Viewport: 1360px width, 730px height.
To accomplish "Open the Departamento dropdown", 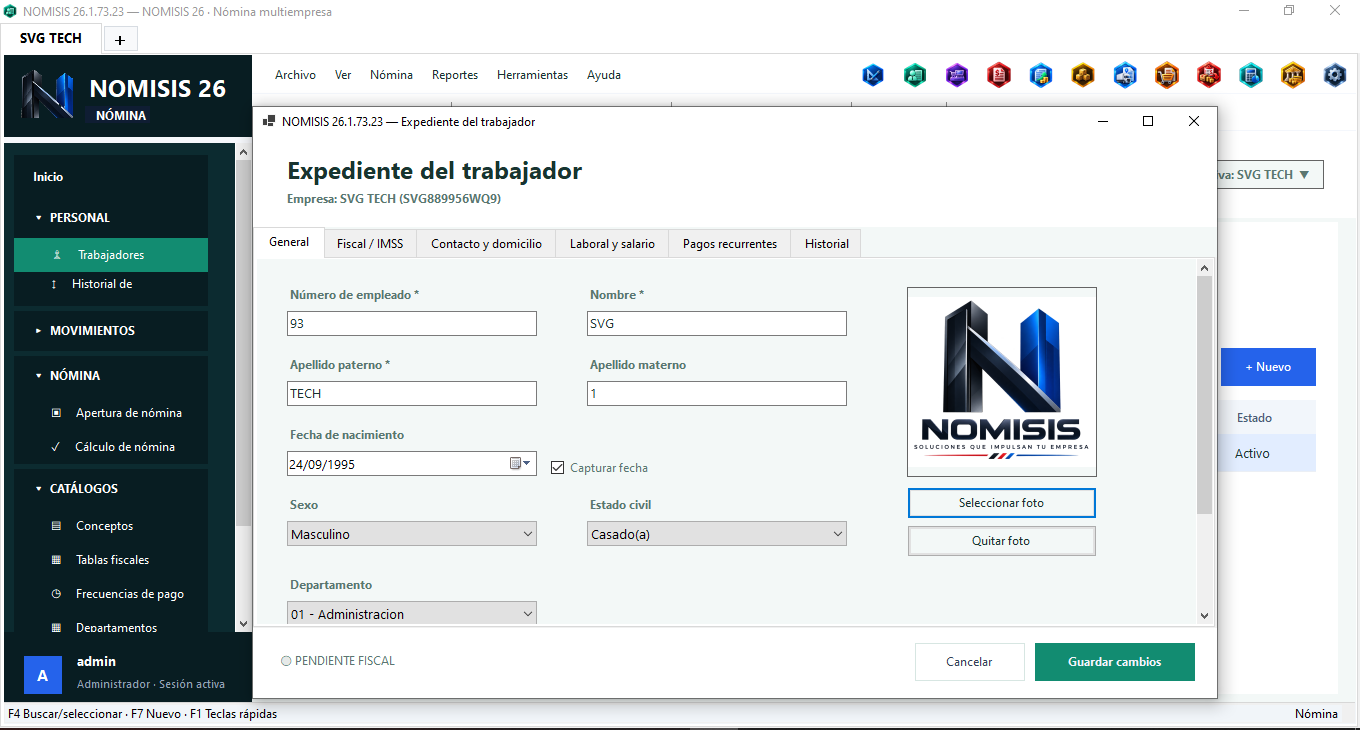I will pyautogui.click(x=412, y=614).
